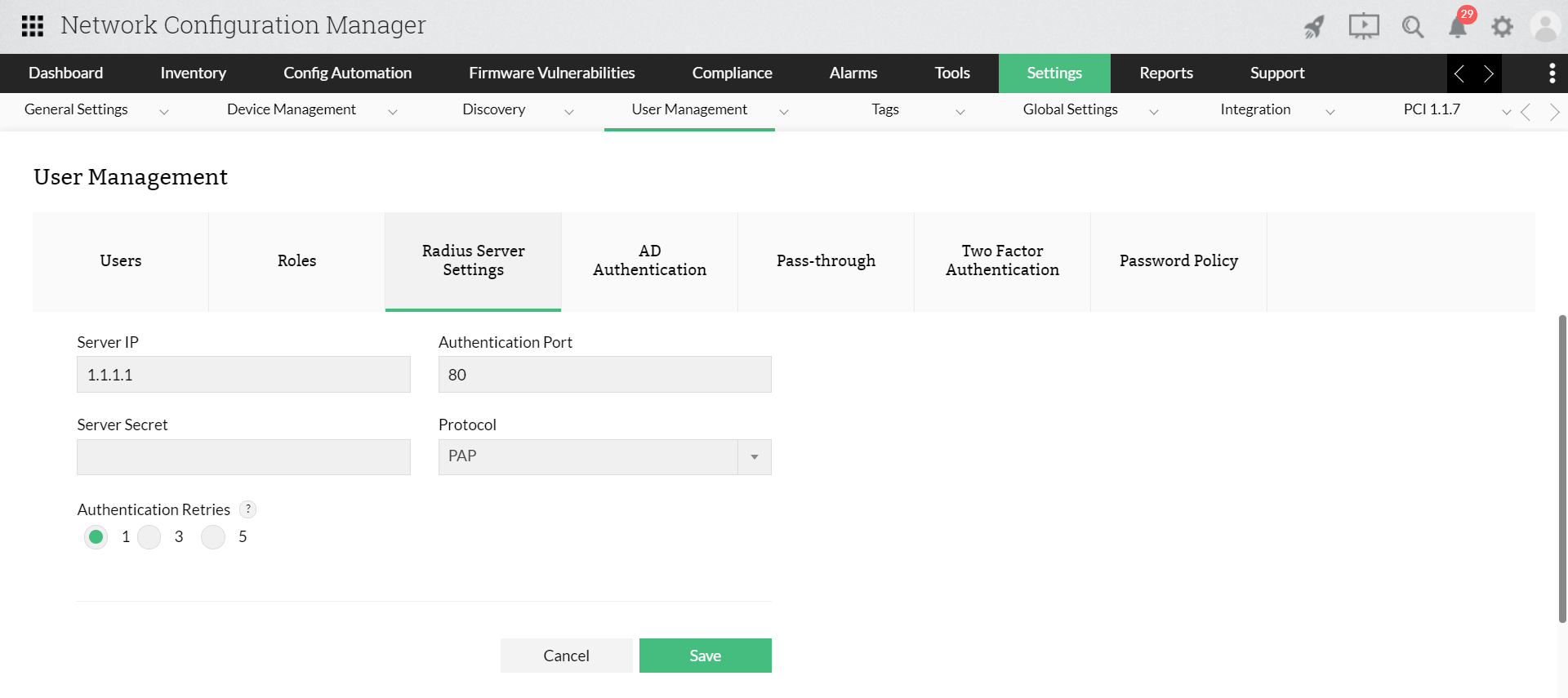Select 1 authentication retry radio
The height and width of the screenshot is (698, 1568).
click(96, 537)
